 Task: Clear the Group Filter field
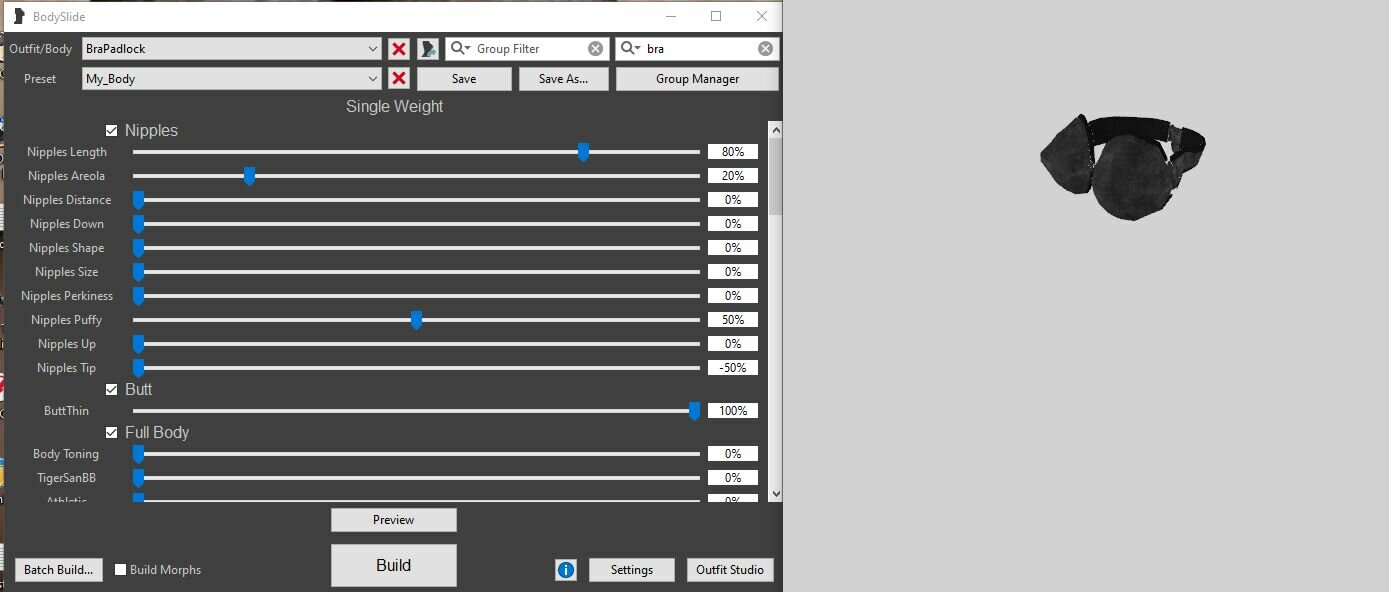click(x=595, y=48)
